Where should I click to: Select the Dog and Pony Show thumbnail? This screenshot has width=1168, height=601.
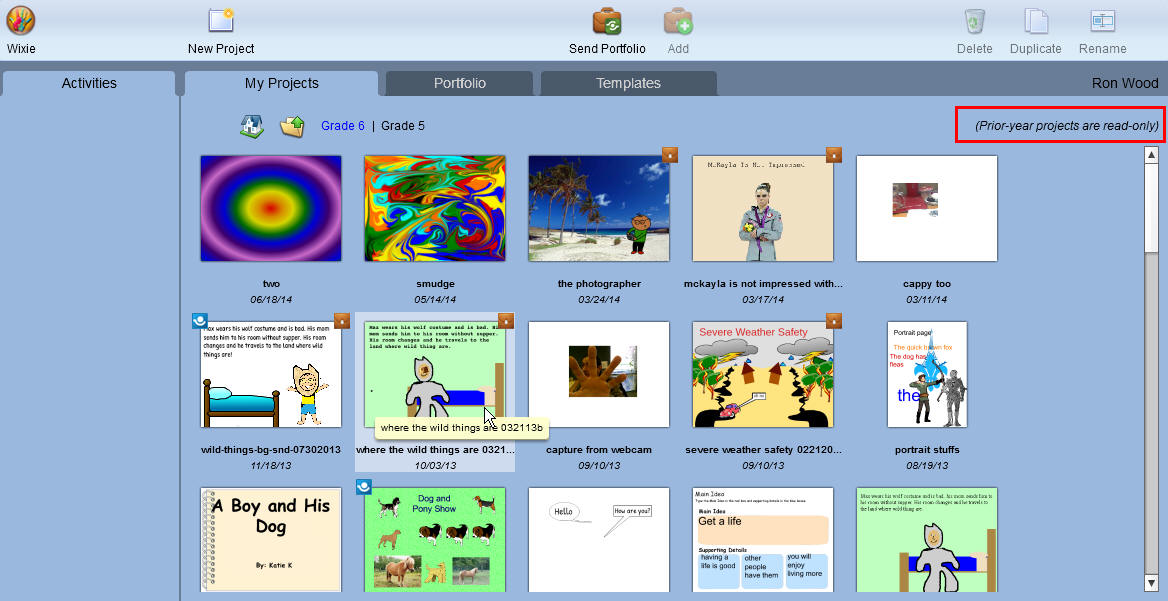click(435, 540)
